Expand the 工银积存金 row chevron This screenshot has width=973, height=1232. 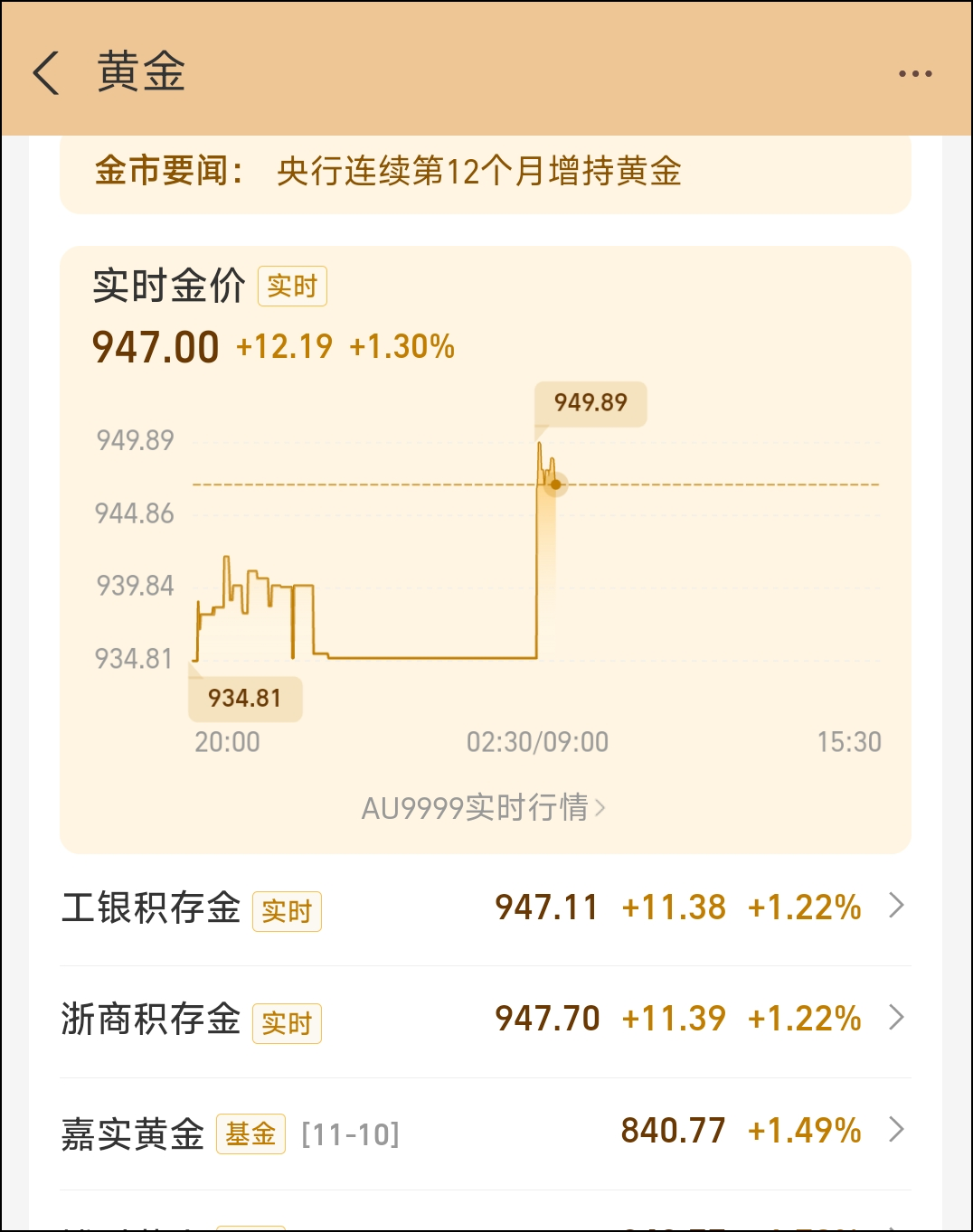coord(896,905)
